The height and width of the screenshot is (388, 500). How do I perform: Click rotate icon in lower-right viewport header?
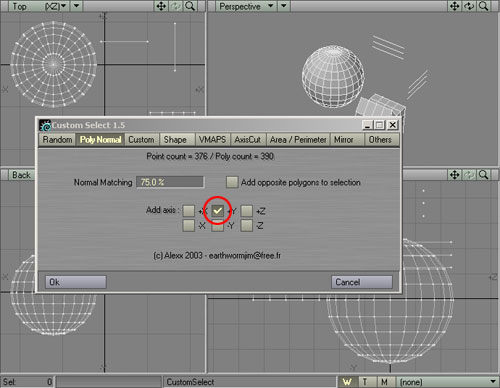469,175
